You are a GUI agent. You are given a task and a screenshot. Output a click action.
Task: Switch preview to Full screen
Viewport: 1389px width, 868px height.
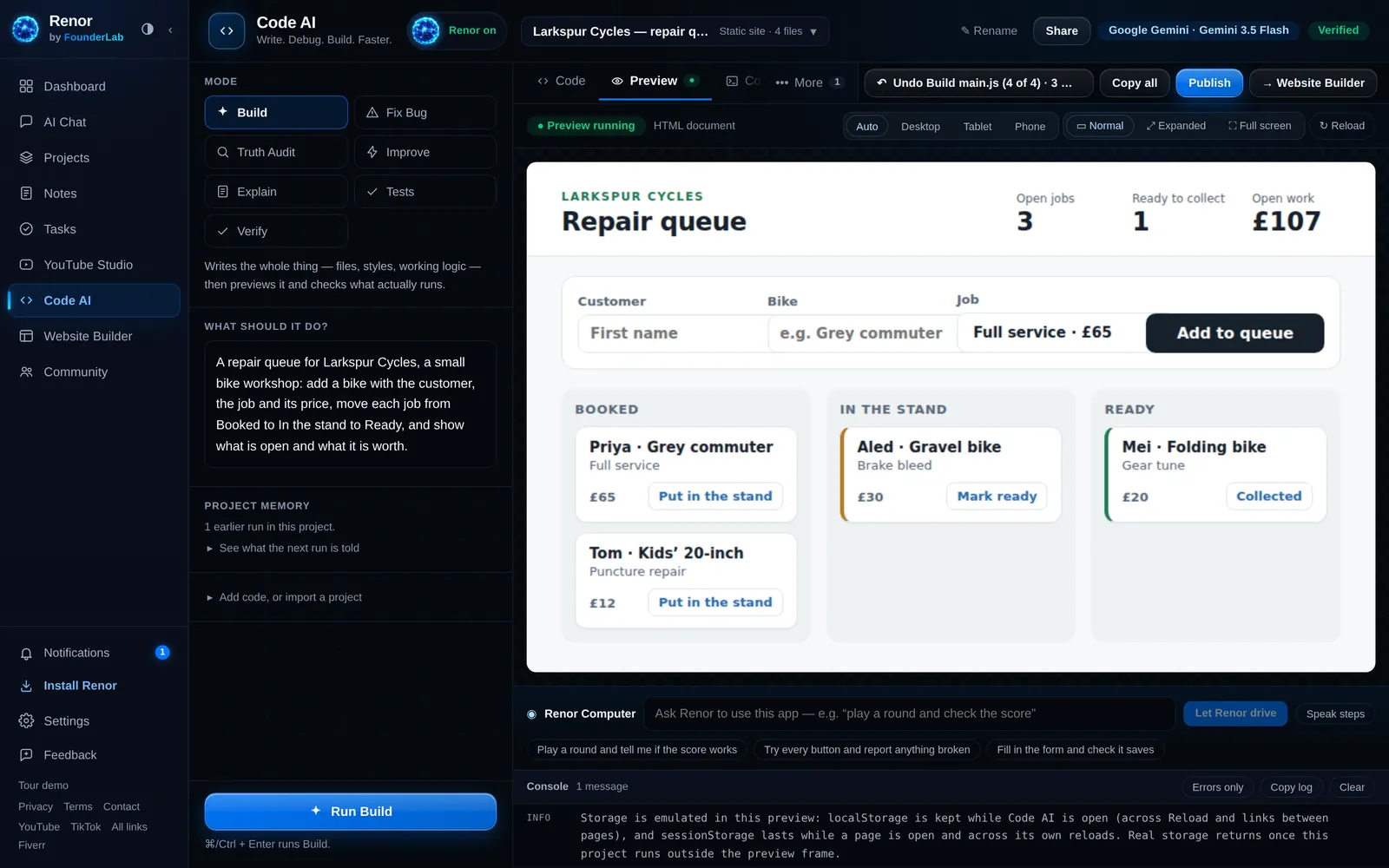click(1260, 126)
